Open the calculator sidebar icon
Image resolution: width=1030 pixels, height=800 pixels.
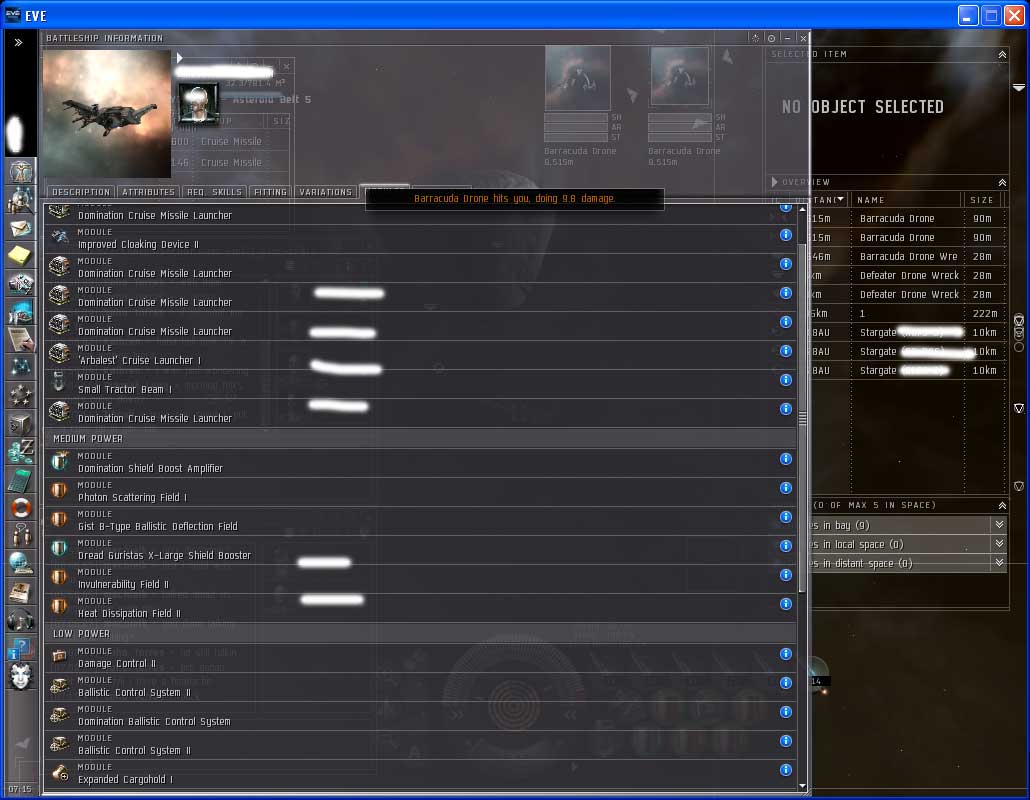pos(20,481)
